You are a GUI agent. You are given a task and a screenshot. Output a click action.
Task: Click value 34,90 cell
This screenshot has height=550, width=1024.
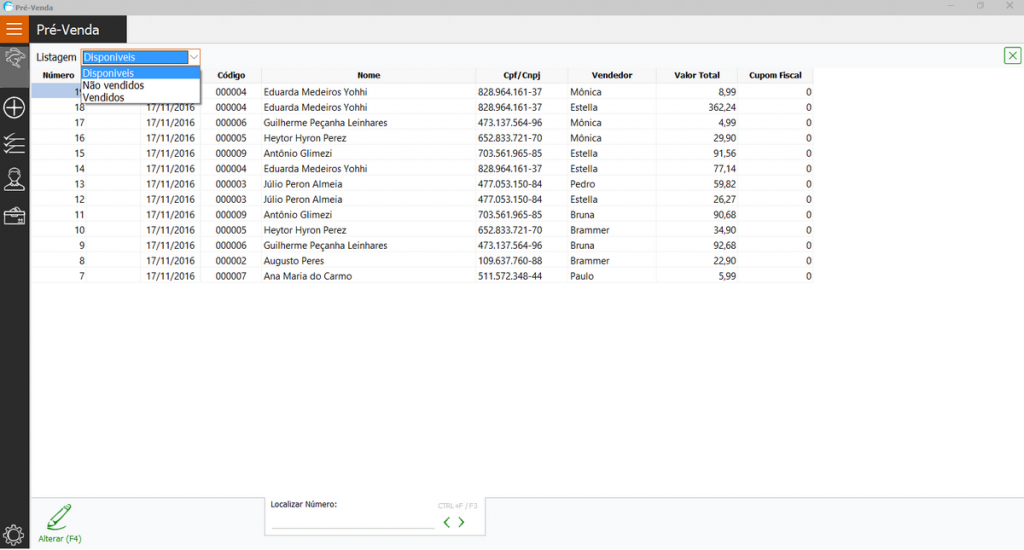[724, 230]
